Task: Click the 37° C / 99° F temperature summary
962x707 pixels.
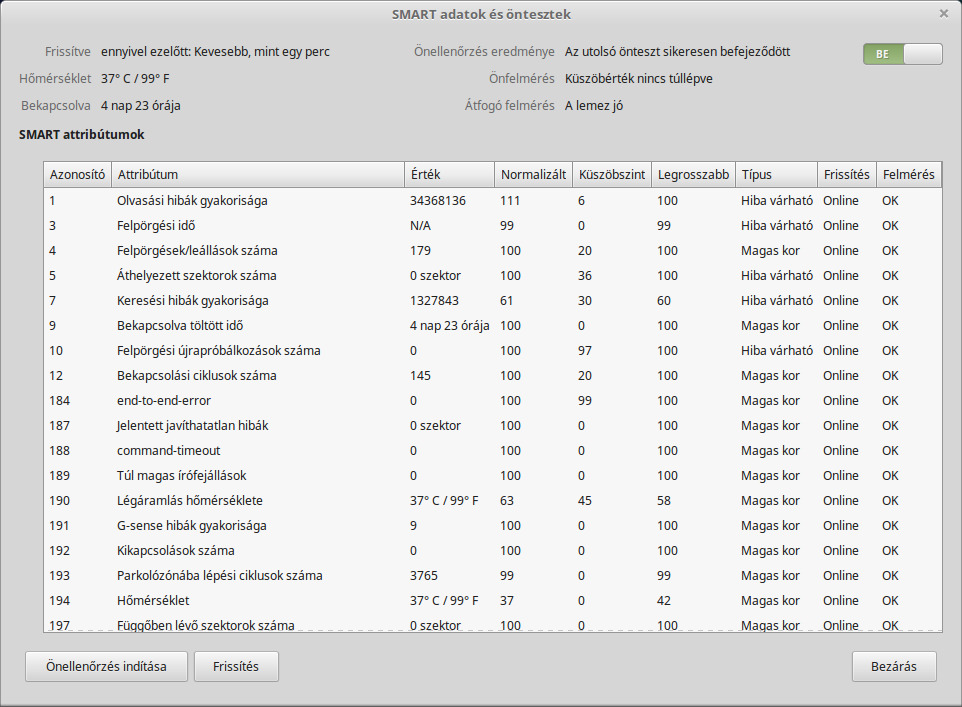Action: point(135,79)
